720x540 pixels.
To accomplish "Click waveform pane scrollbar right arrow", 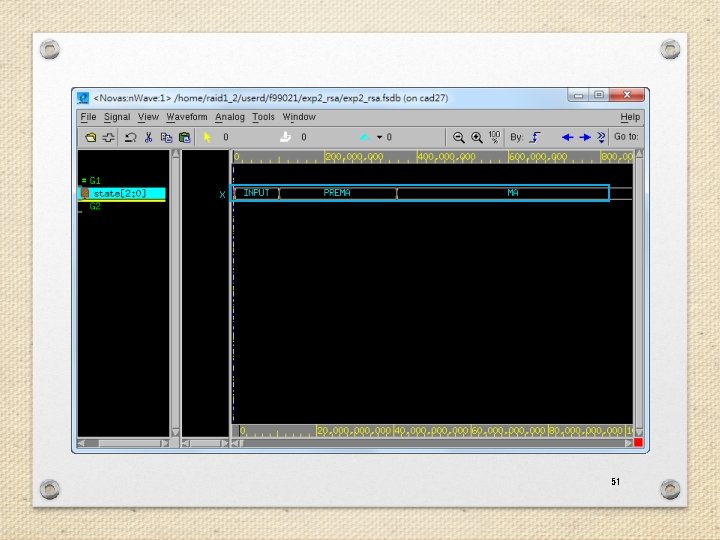I will click(x=629, y=444).
